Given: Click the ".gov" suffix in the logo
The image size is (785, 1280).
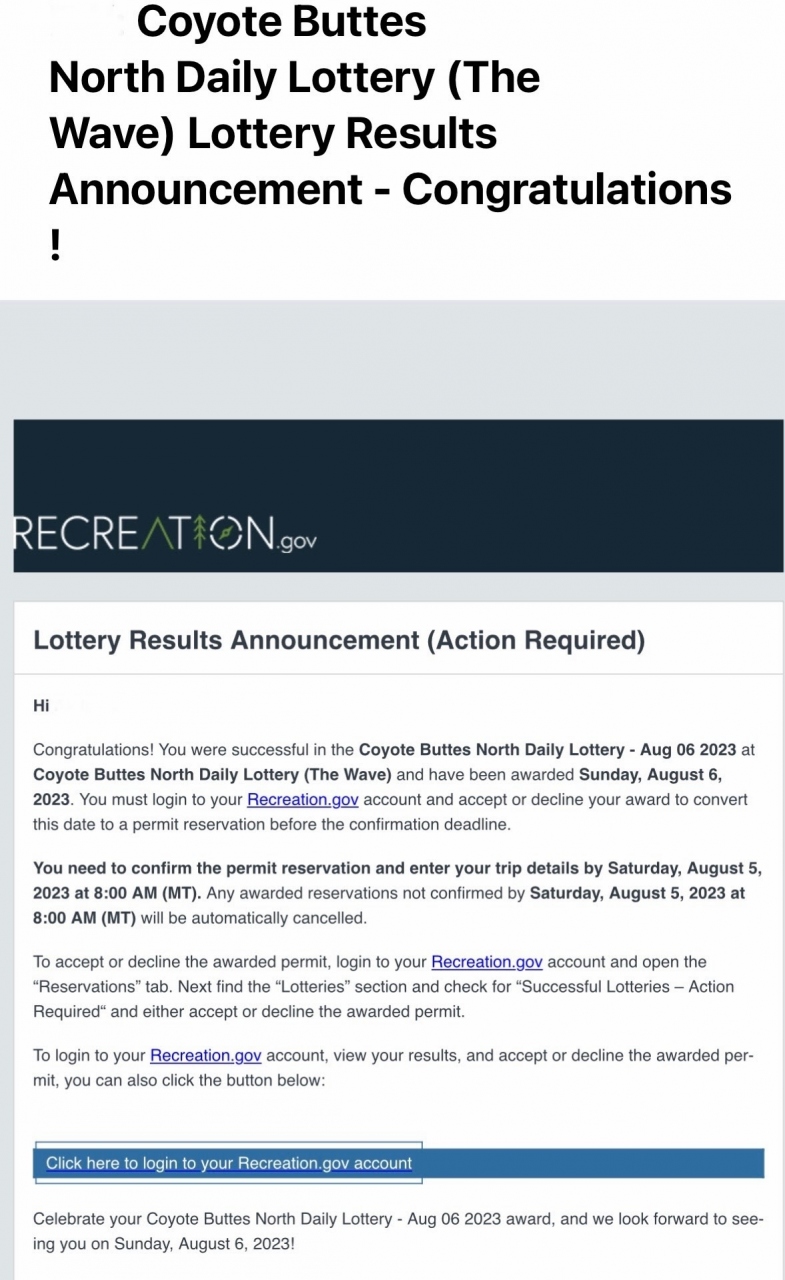Looking at the screenshot, I should pos(298,541).
